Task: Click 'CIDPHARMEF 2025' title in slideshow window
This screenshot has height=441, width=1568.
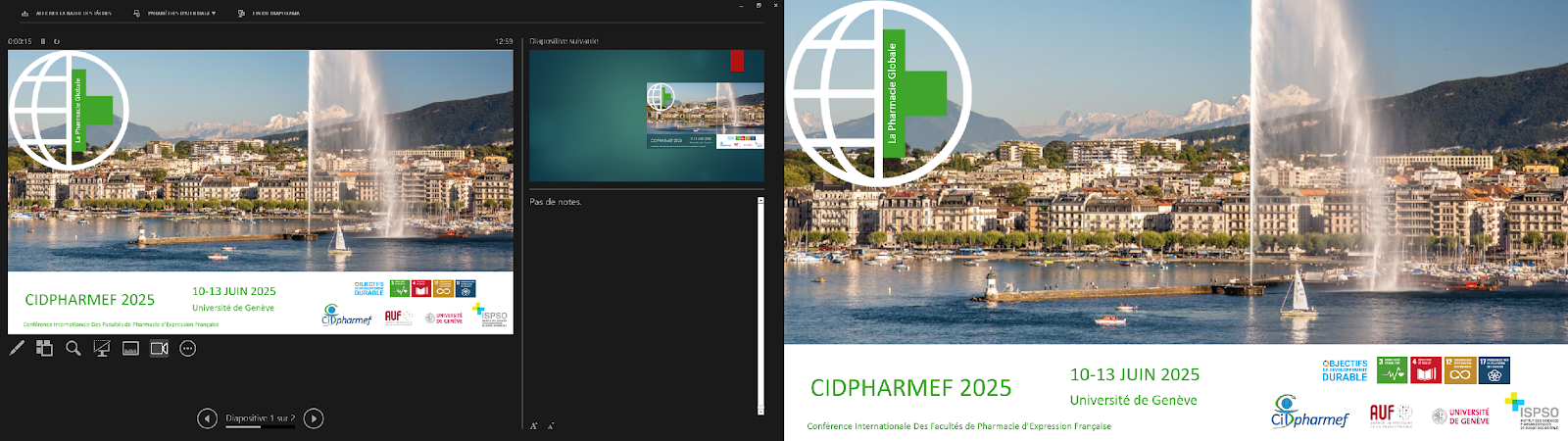Action: click(910, 388)
